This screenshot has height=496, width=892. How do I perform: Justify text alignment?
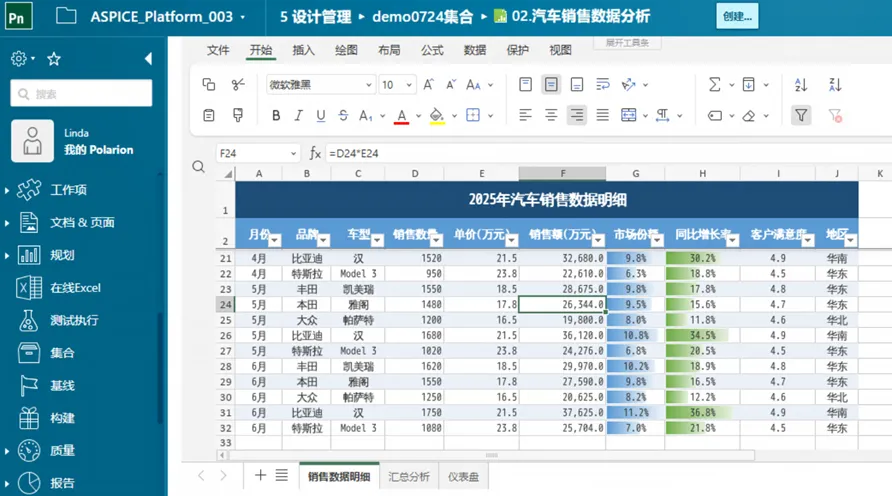[x=602, y=115]
